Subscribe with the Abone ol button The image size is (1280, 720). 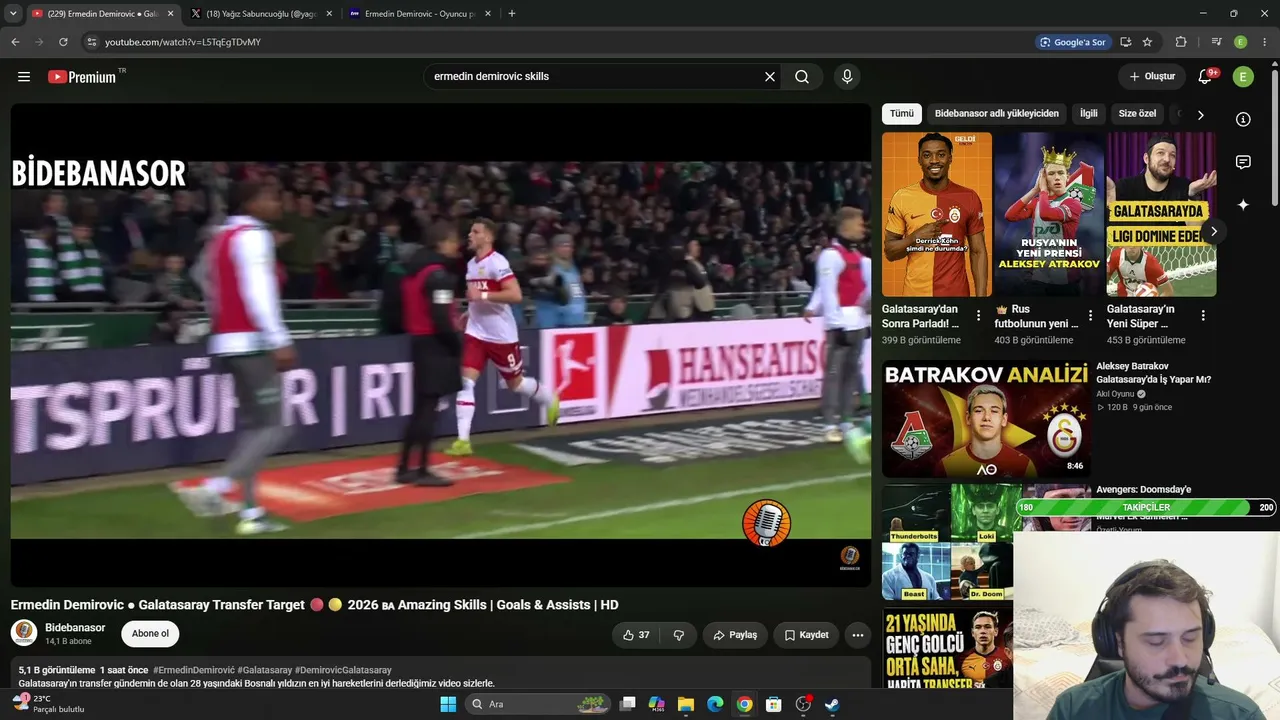point(151,634)
